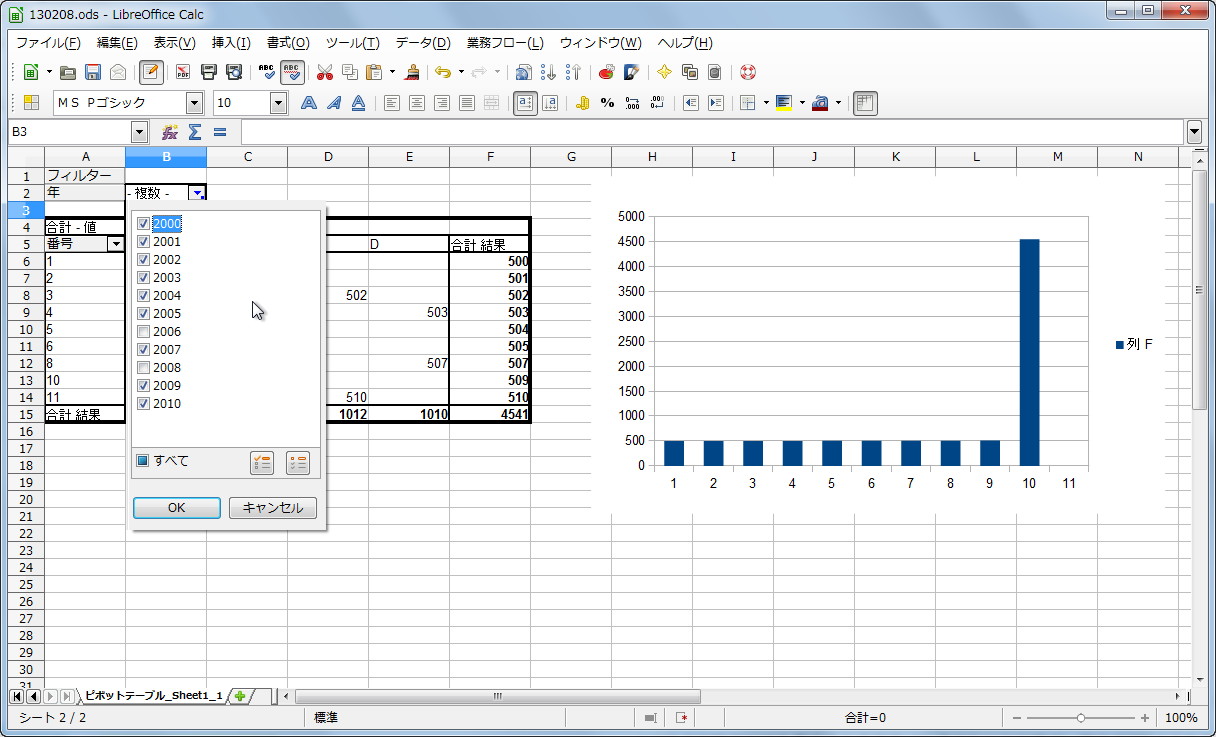
Task: Click the キャンセル button
Action: (x=273, y=508)
